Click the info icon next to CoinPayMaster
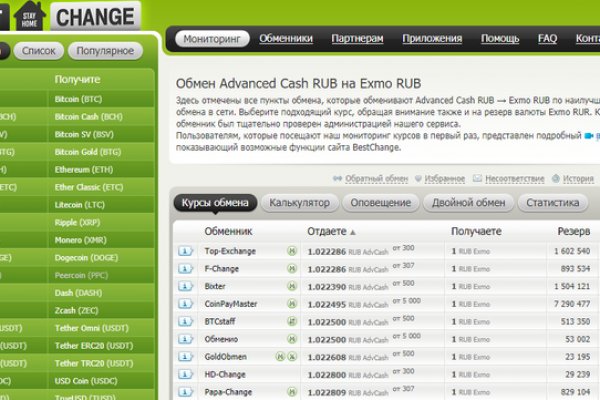Viewport: 600px width, 400px height. click(x=185, y=304)
